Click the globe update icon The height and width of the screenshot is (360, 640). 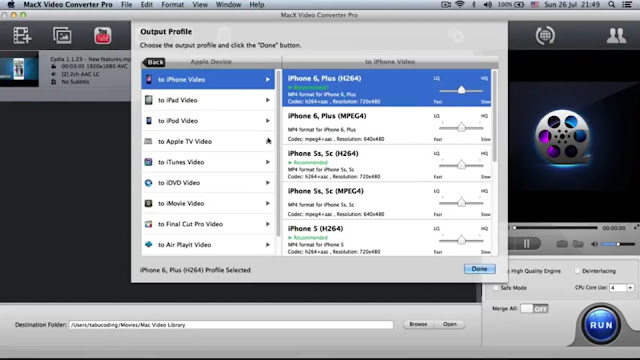click(545, 36)
